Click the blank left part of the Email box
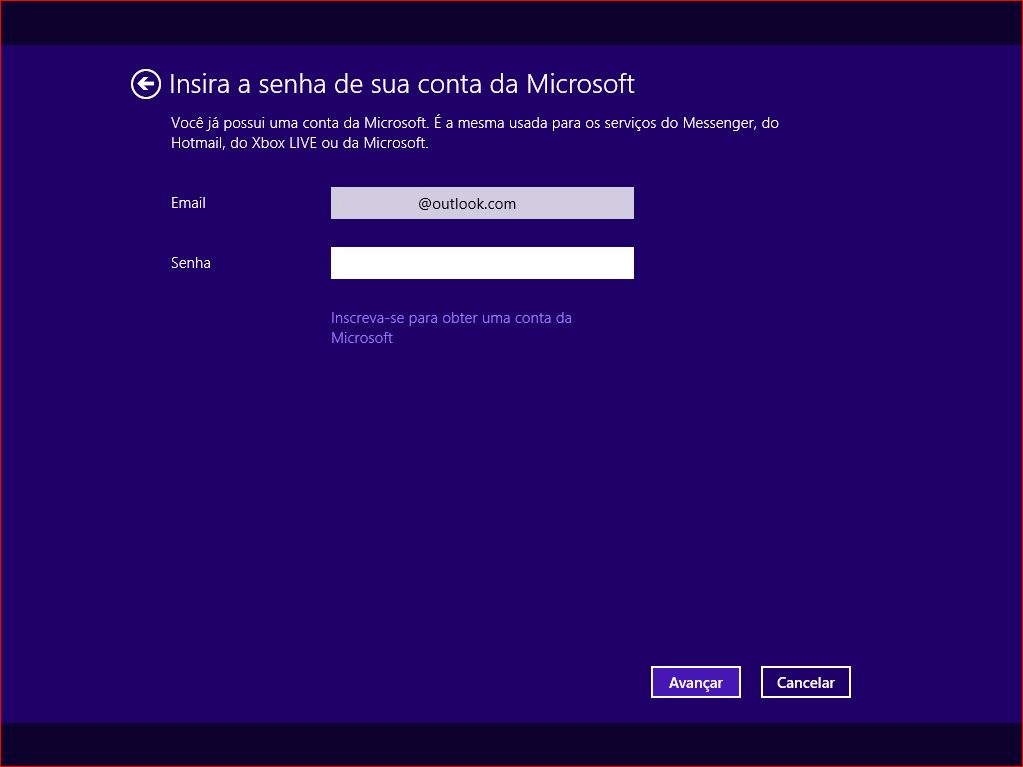The width and height of the screenshot is (1023, 767). pyautogui.click(x=372, y=203)
